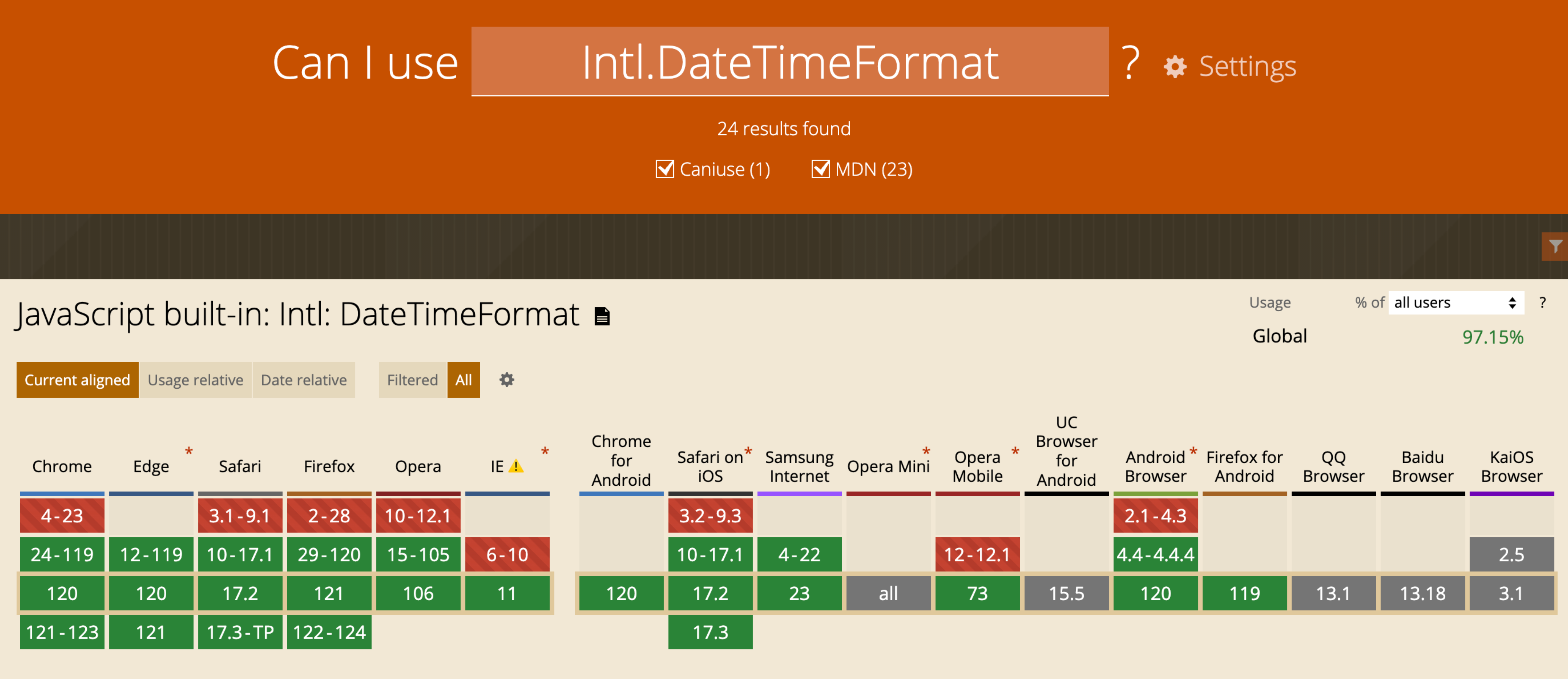Image resolution: width=1568 pixels, height=679 pixels.
Task: Click the Opera Mini note asterisk
Action: 926,452
